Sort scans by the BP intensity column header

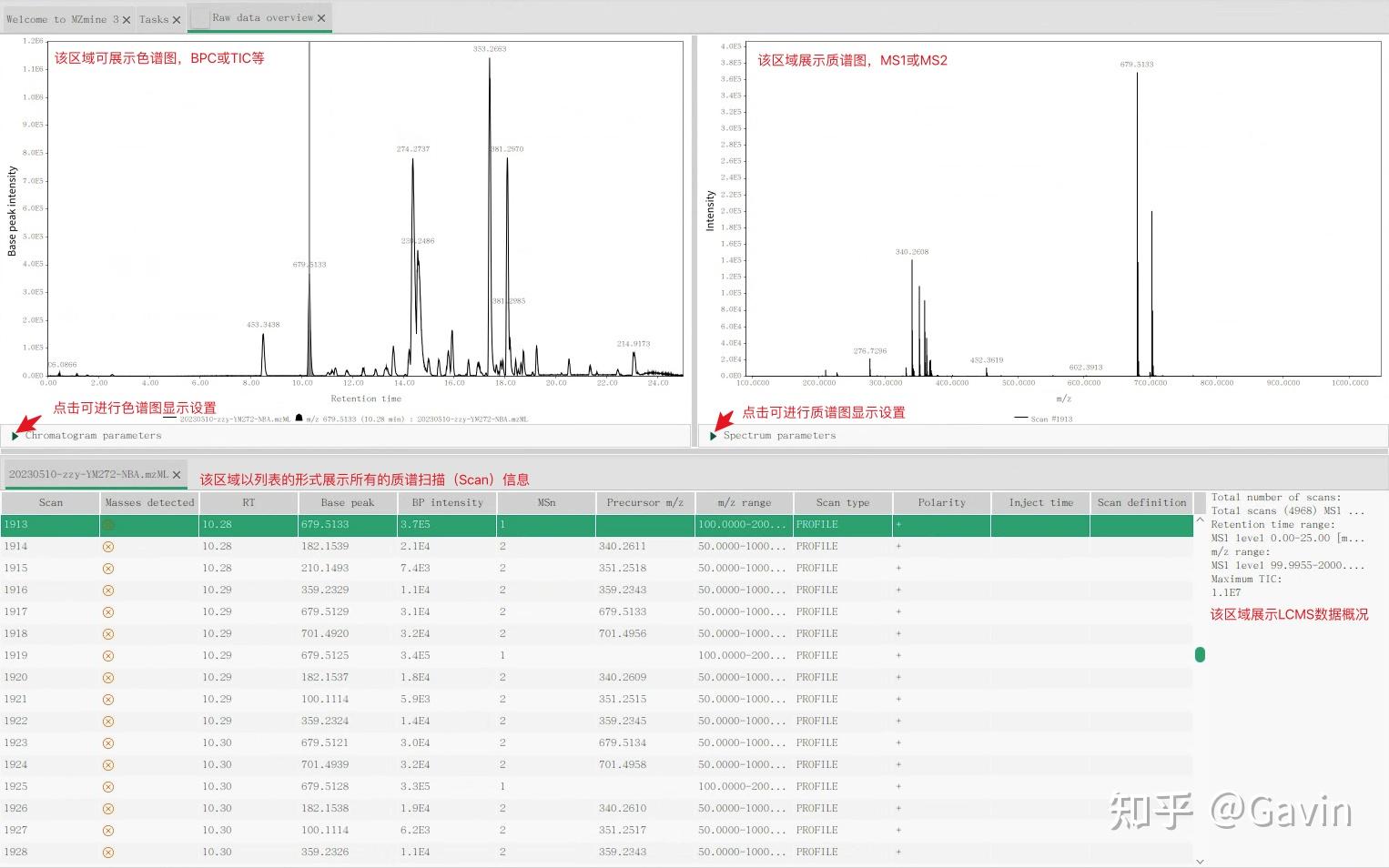point(446,501)
